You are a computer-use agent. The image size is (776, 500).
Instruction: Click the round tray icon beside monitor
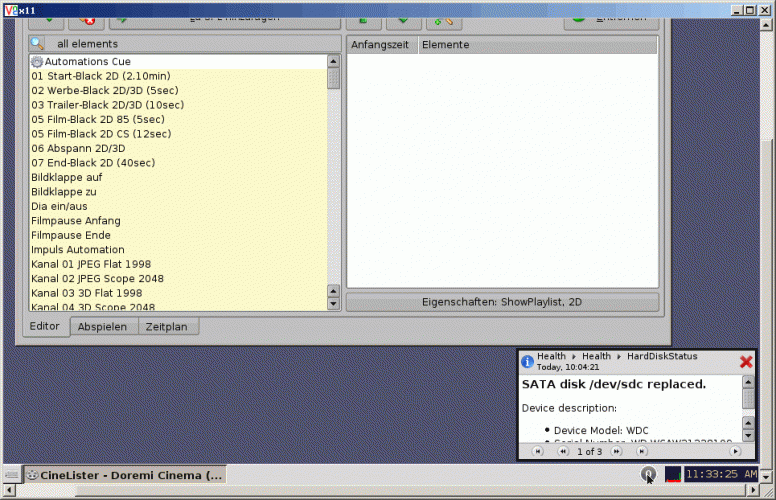648,474
